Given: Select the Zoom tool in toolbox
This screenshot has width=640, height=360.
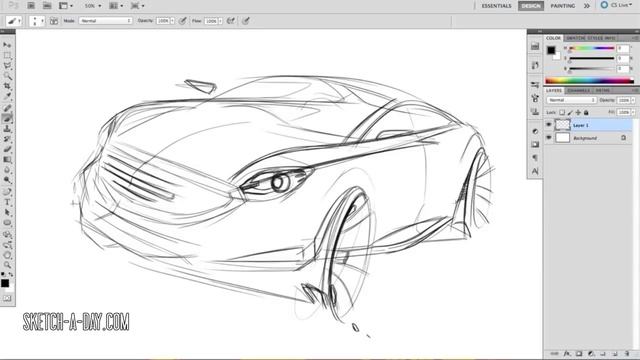Looking at the screenshot, I should (x=7, y=265).
